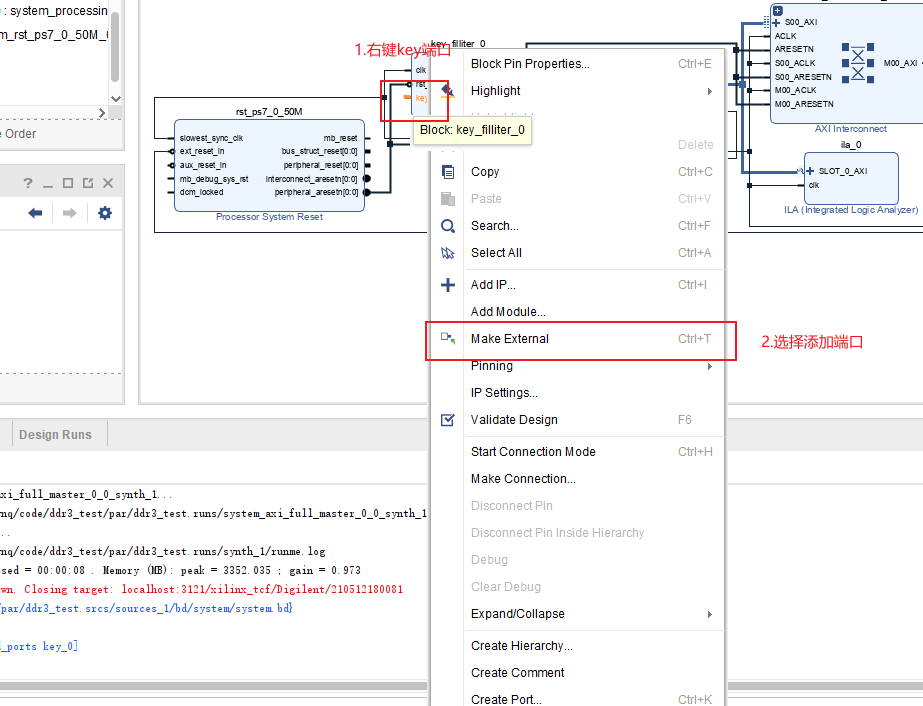Open the Highlight submenu
The image size is (923, 706).
577,91
